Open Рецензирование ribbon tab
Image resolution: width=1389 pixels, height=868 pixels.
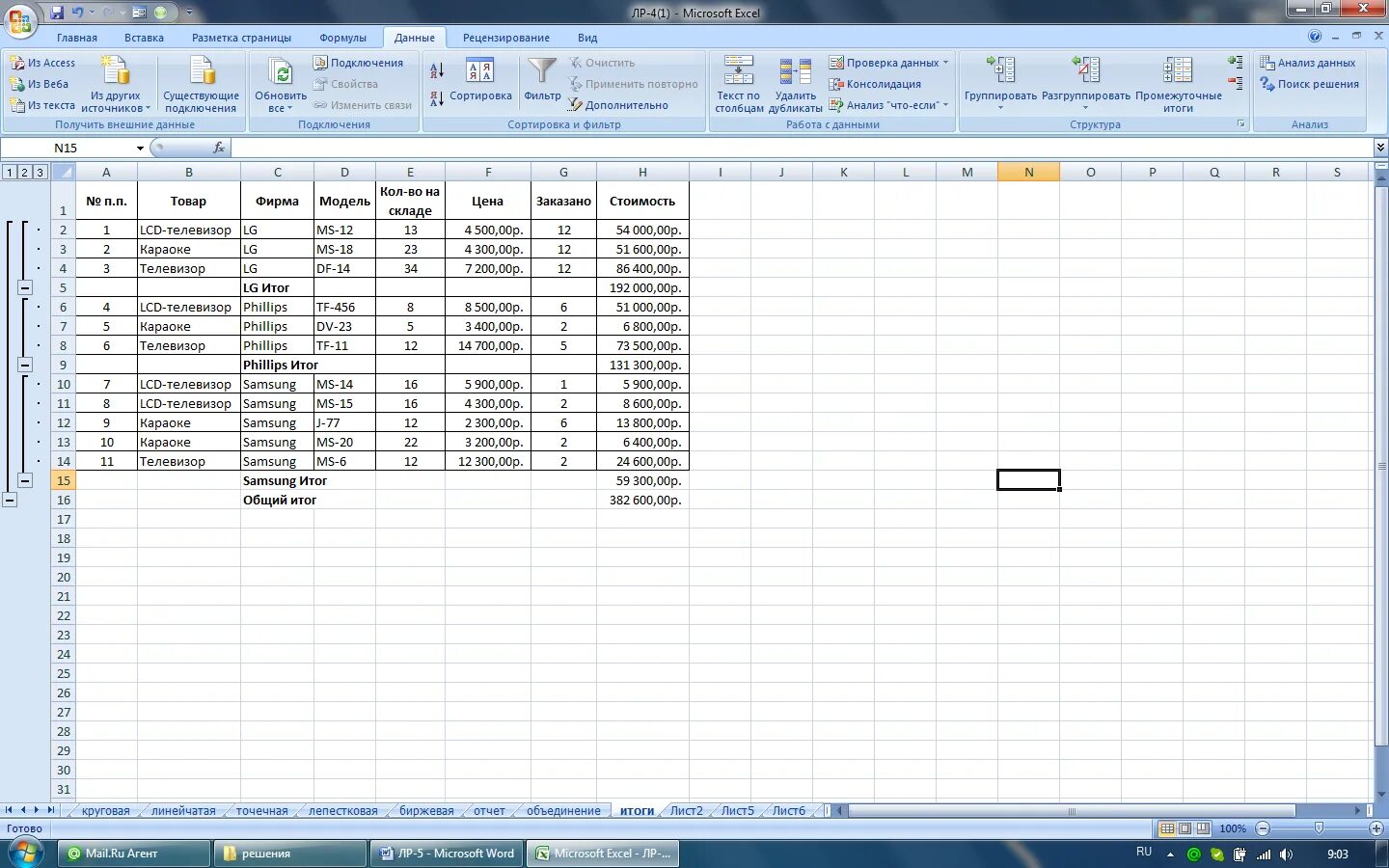(506, 38)
